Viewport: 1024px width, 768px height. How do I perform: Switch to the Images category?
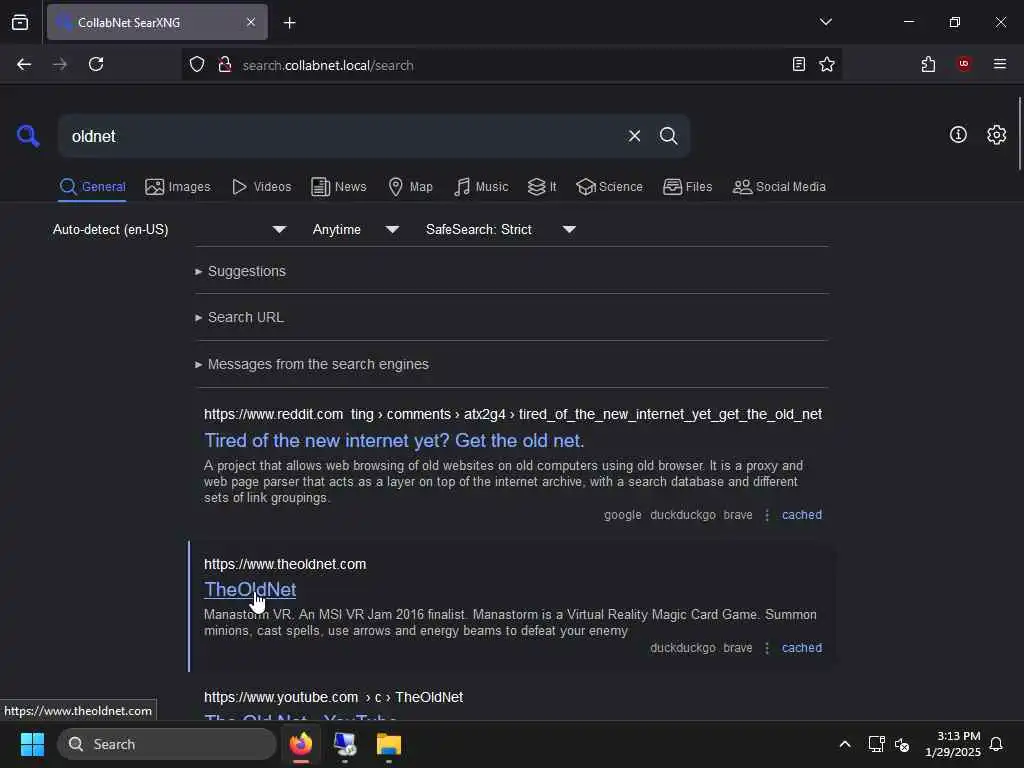click(x=178, y=187)
